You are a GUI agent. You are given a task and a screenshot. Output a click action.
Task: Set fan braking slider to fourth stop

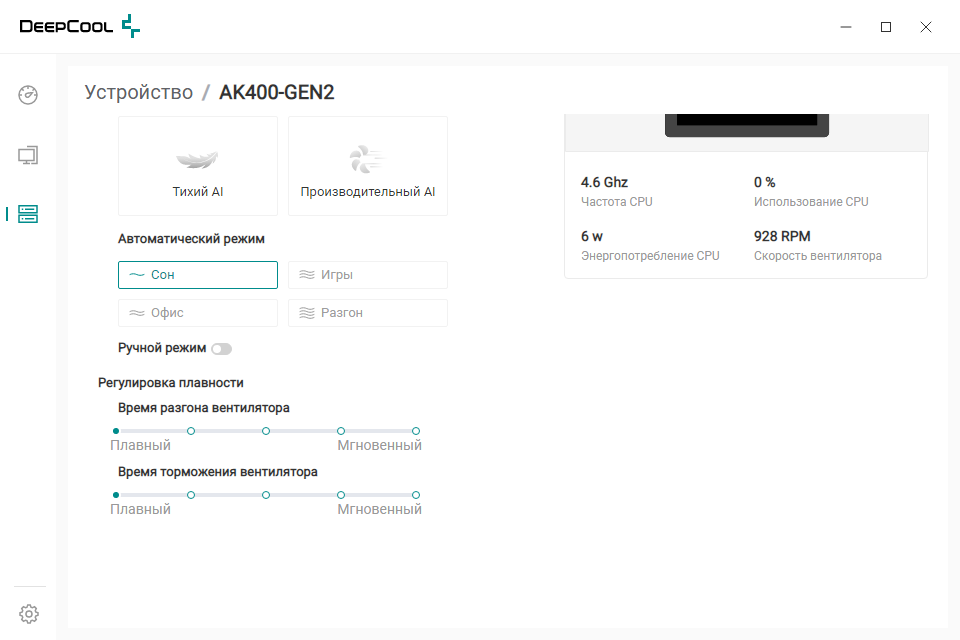341,495
